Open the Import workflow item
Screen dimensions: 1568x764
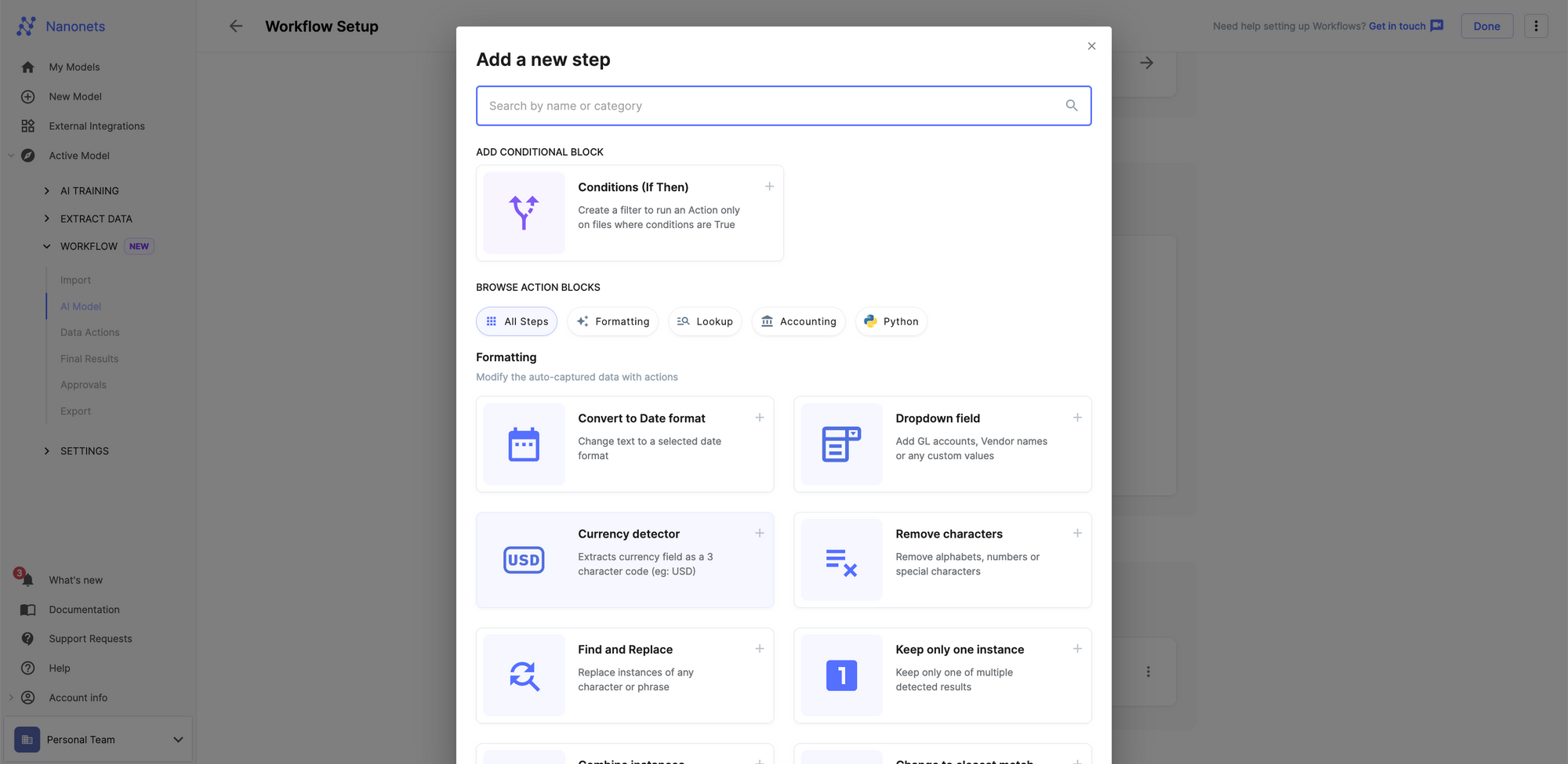pos(75,280)
